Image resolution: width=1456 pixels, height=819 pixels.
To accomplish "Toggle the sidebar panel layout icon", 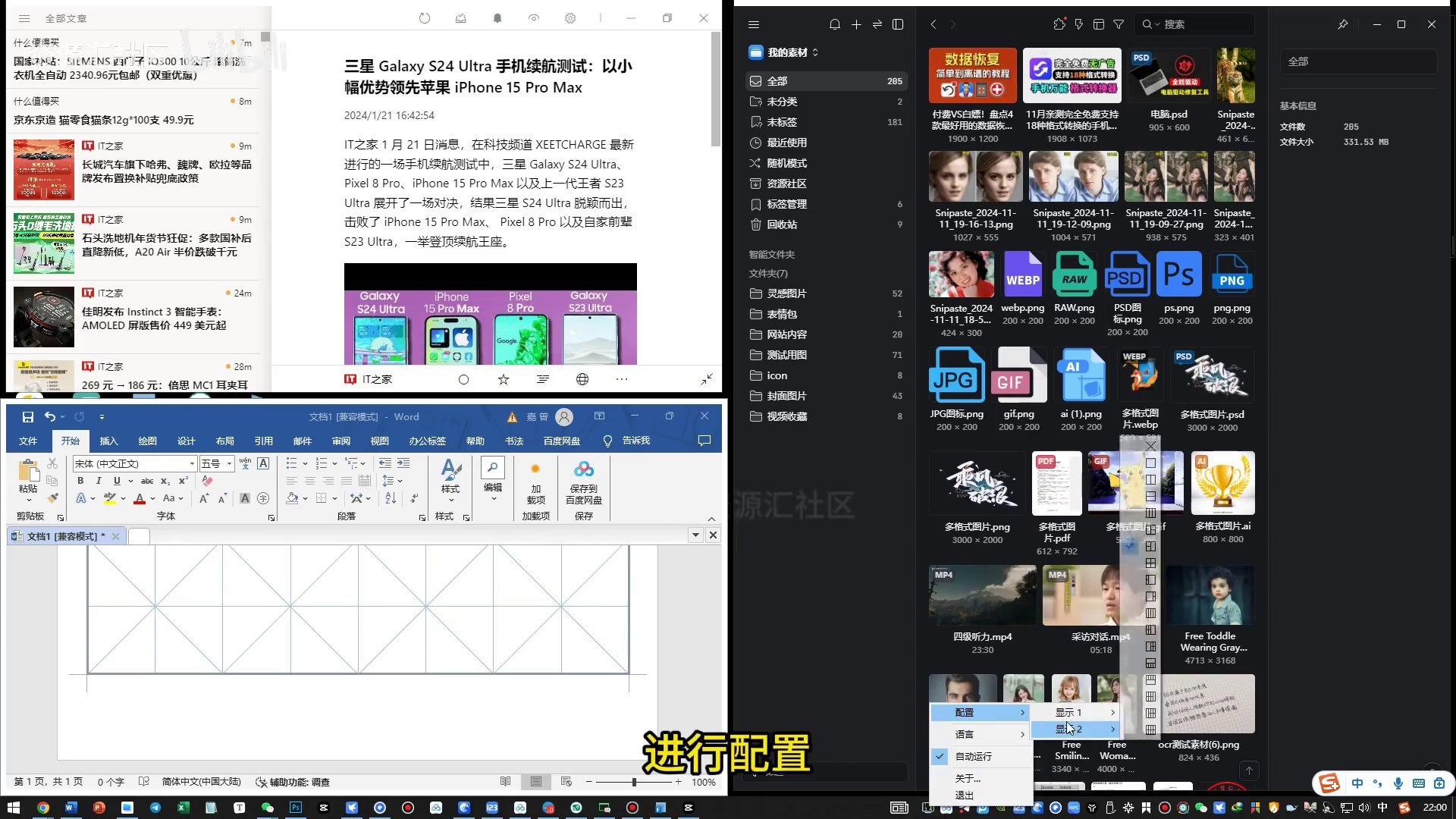I will coord(898,24).
